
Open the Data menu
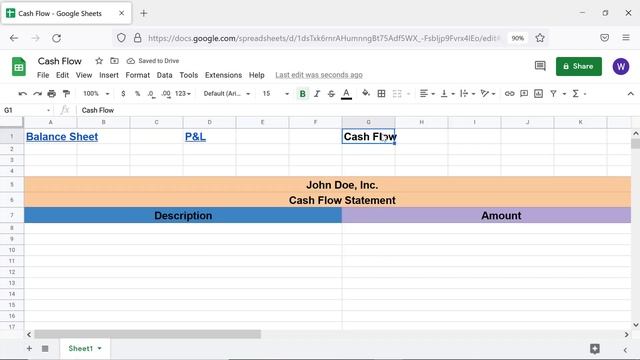pos(164,75)
